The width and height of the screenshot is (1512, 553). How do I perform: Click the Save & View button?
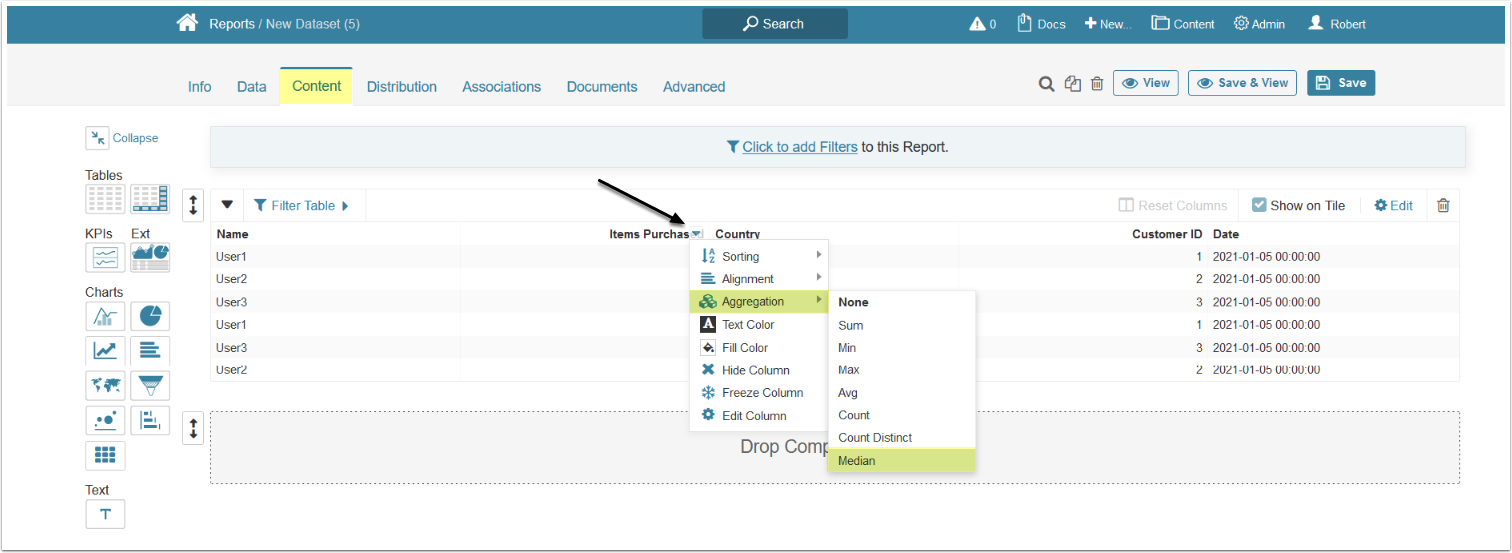coord(1242,83)
